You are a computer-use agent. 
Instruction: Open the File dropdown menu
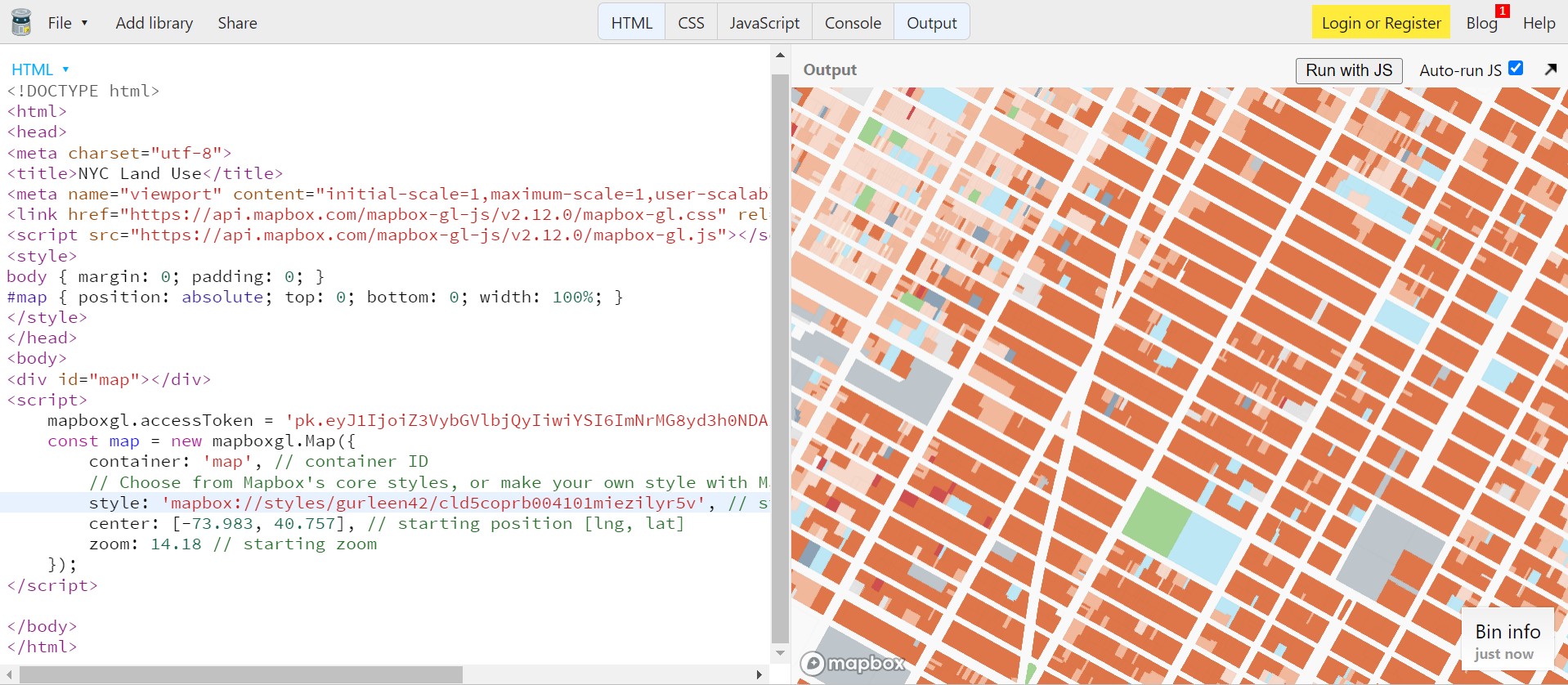coord(67,23)
